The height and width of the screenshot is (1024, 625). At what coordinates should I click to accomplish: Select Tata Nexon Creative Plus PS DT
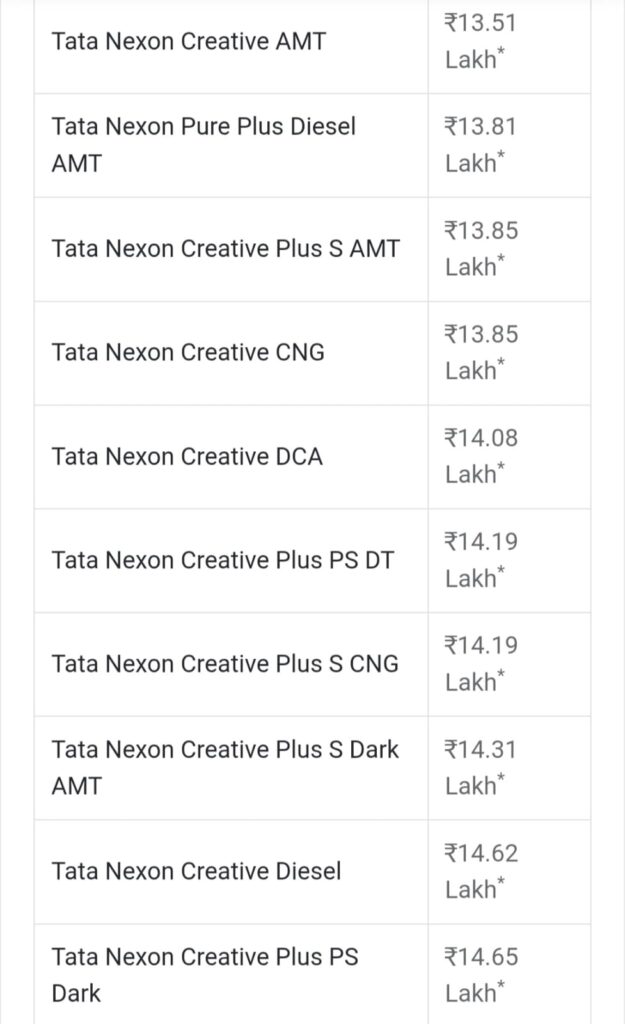223,560
